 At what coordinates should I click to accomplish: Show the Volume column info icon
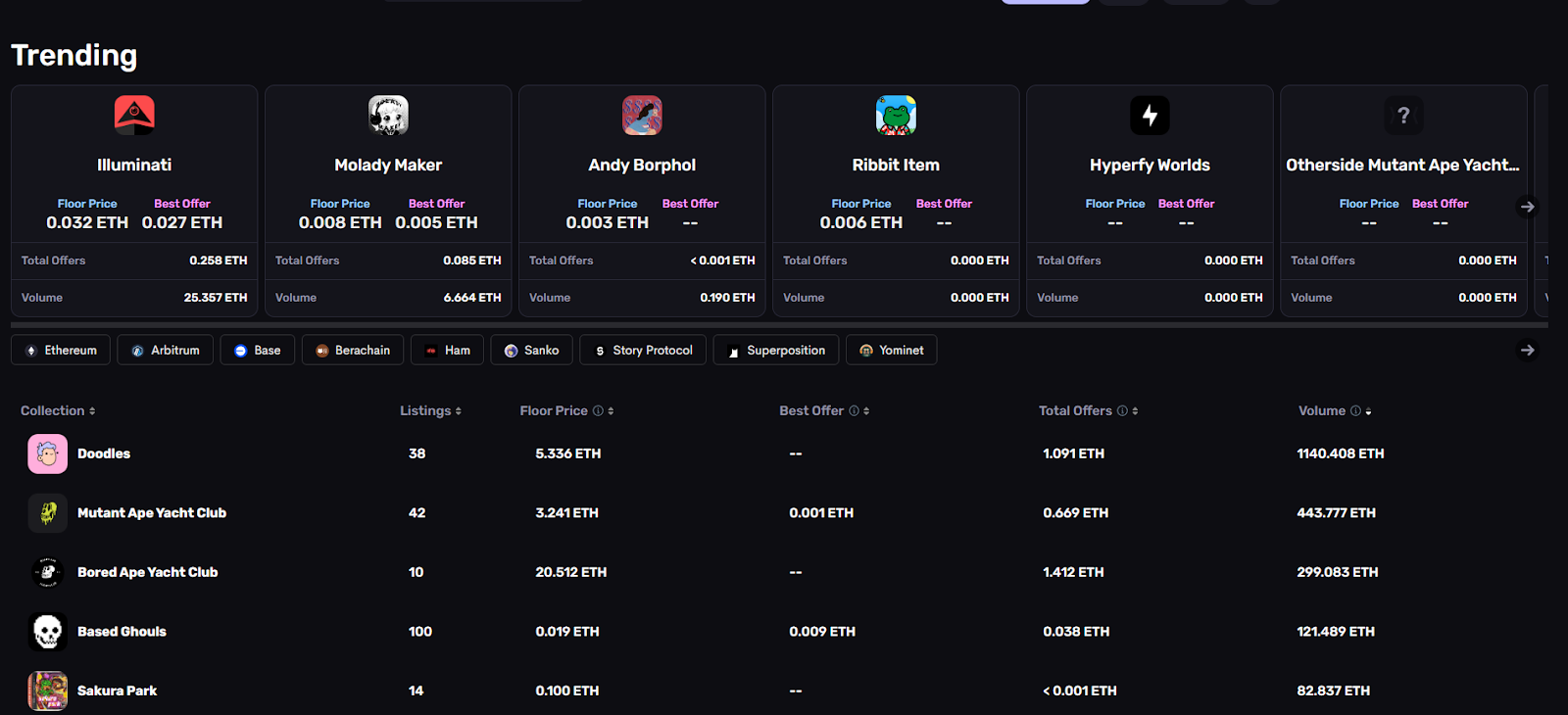coord(1355,411)
